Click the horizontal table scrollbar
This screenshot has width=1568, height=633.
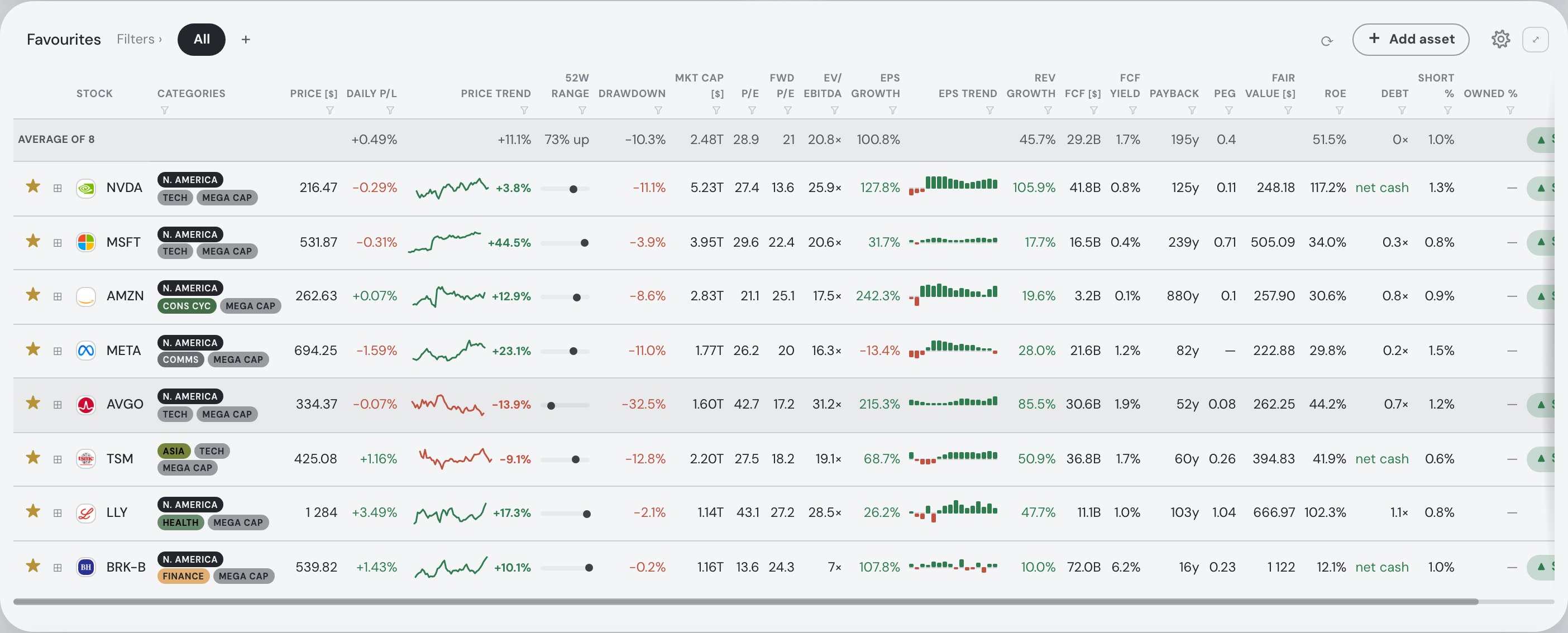click(745, 602)
